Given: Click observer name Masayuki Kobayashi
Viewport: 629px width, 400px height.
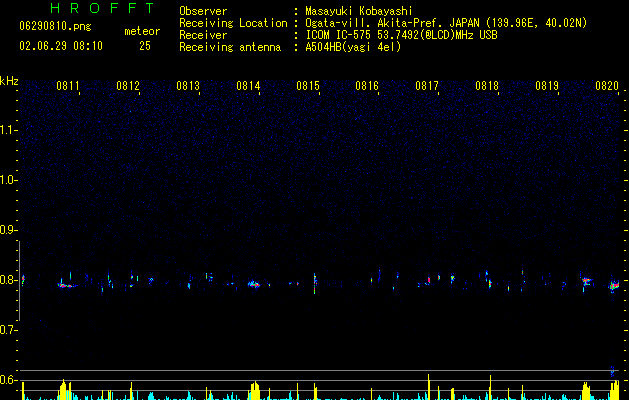Looking at the screenshot, I should (359, 11).
